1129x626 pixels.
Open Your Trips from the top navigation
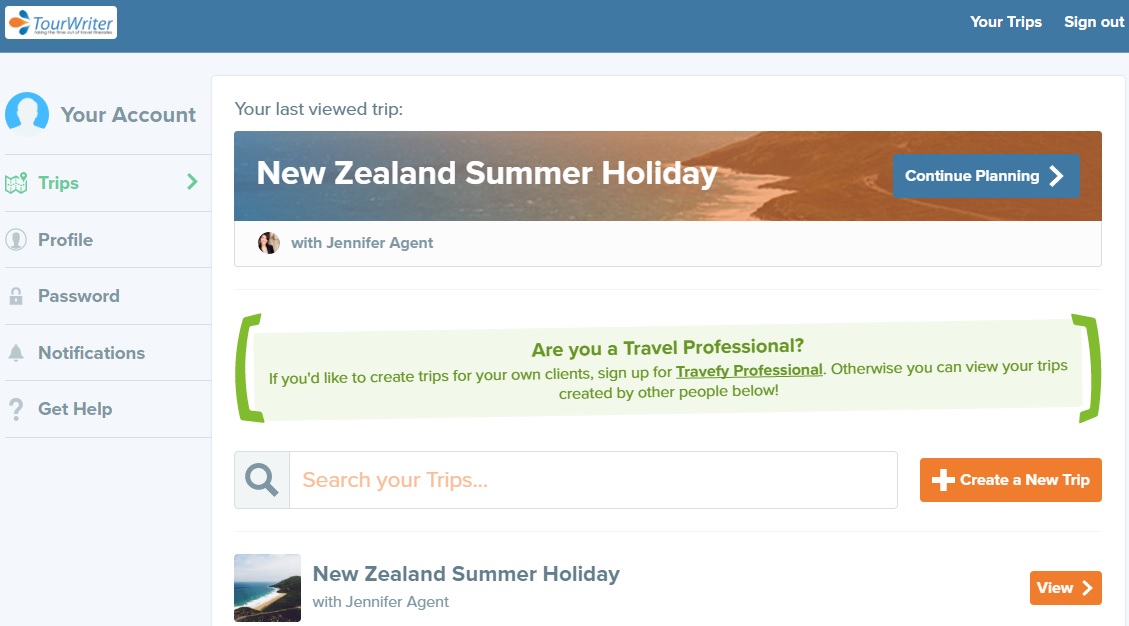(x=1005, y=21)
